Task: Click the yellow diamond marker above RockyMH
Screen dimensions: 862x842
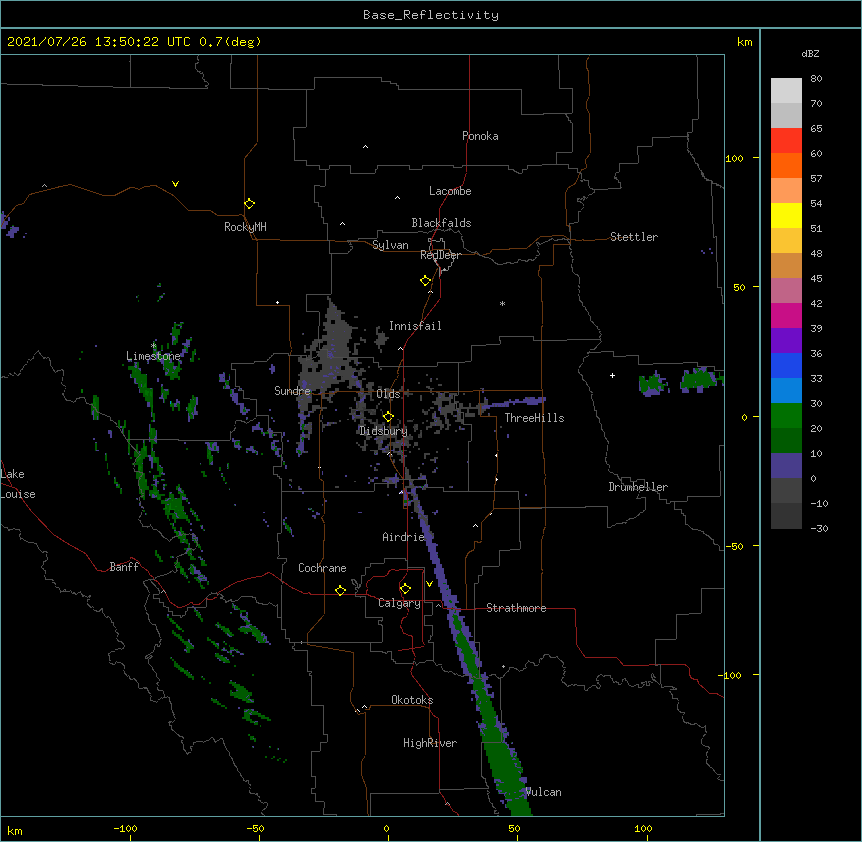Action: [250, 204]
